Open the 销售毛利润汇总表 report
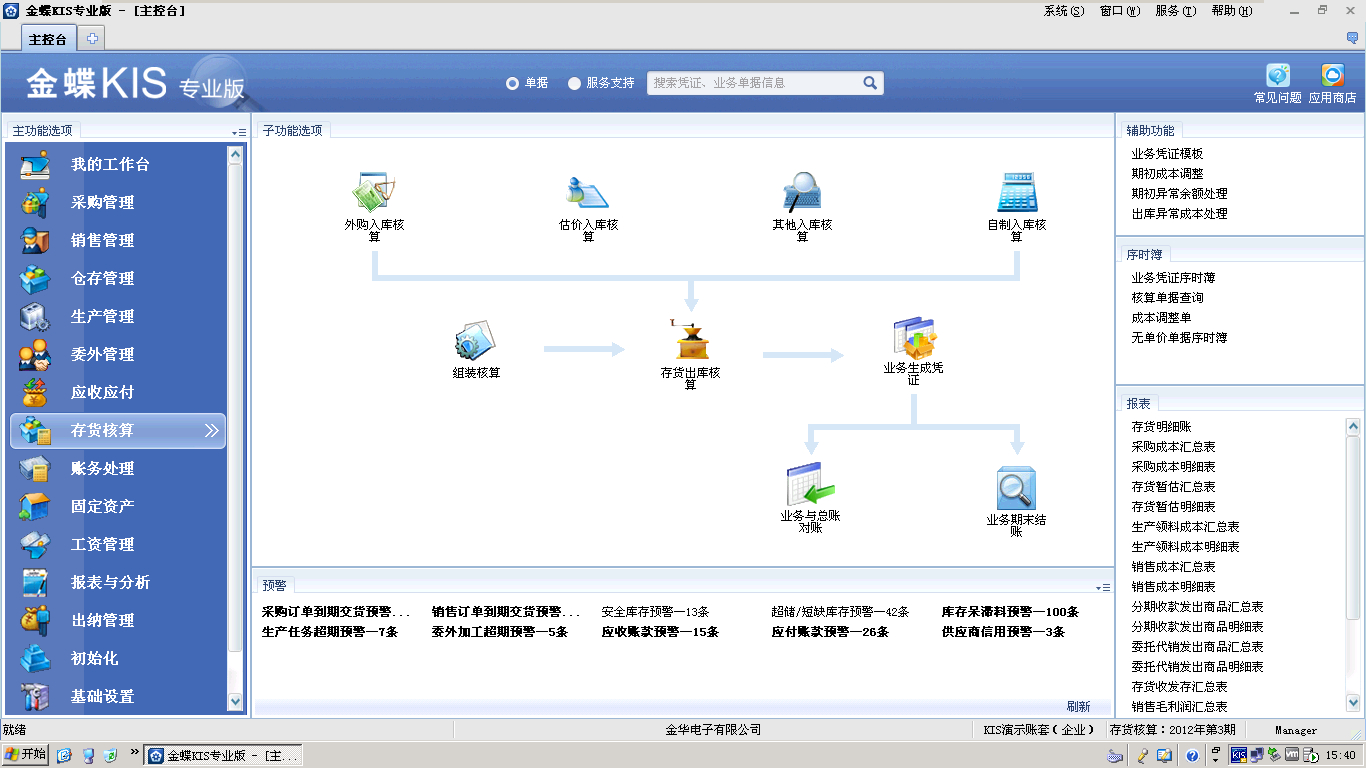This screenshot has width=1366, height=768. click(x=1179, y=707)
